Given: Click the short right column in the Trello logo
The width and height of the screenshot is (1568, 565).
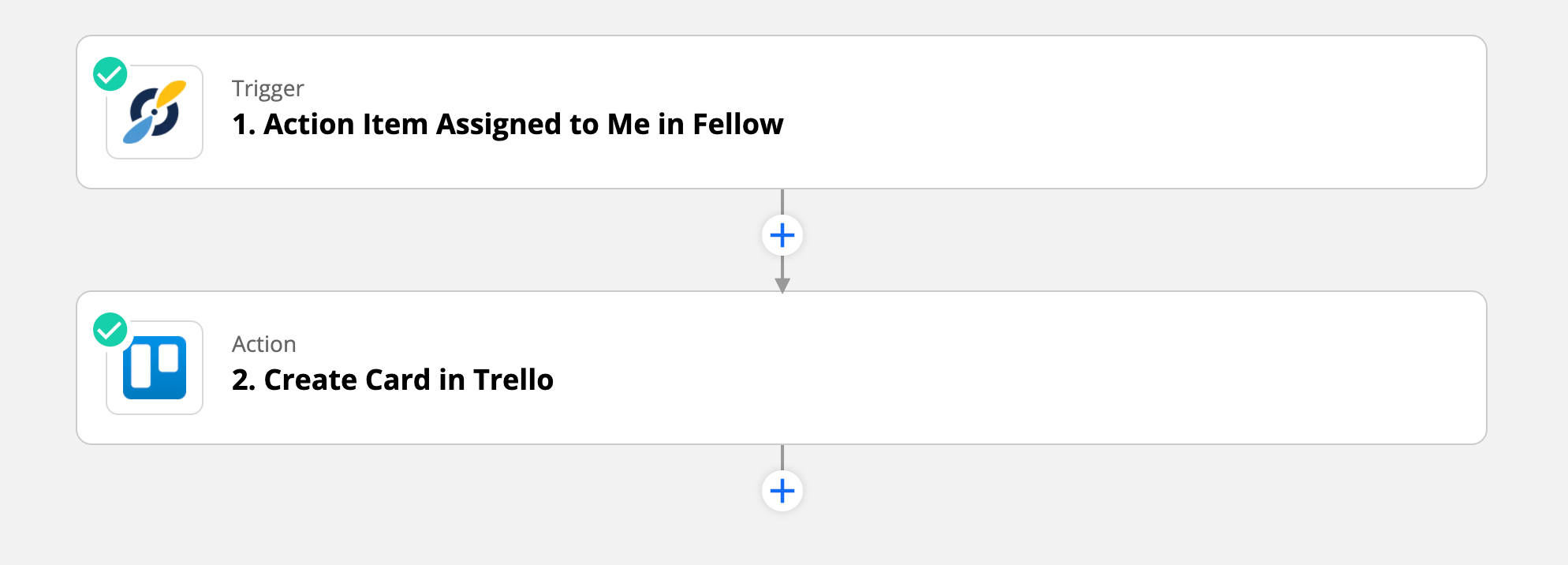Looking at the screenshot, I should pyautogui.click(x=169, y=357).
